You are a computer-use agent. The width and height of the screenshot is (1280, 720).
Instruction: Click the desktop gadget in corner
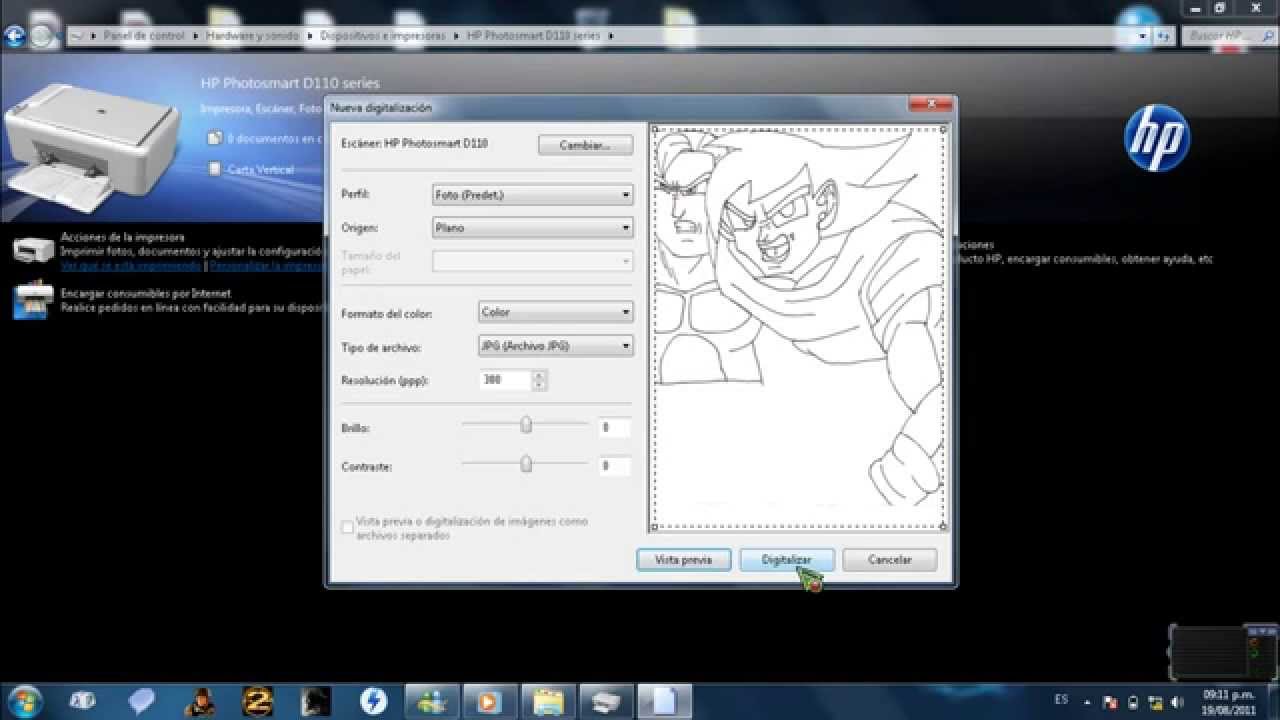tap(1222, 652)
